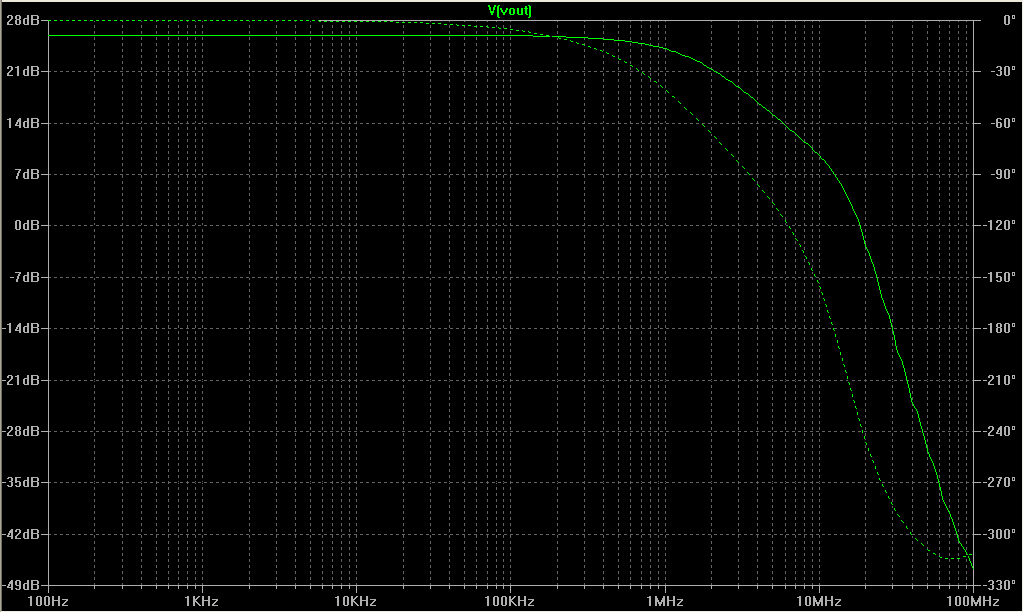This screenshot has width=1024, height=613.
Task: Click the -30° phase axis label
Action: [x=1003, y=71]
